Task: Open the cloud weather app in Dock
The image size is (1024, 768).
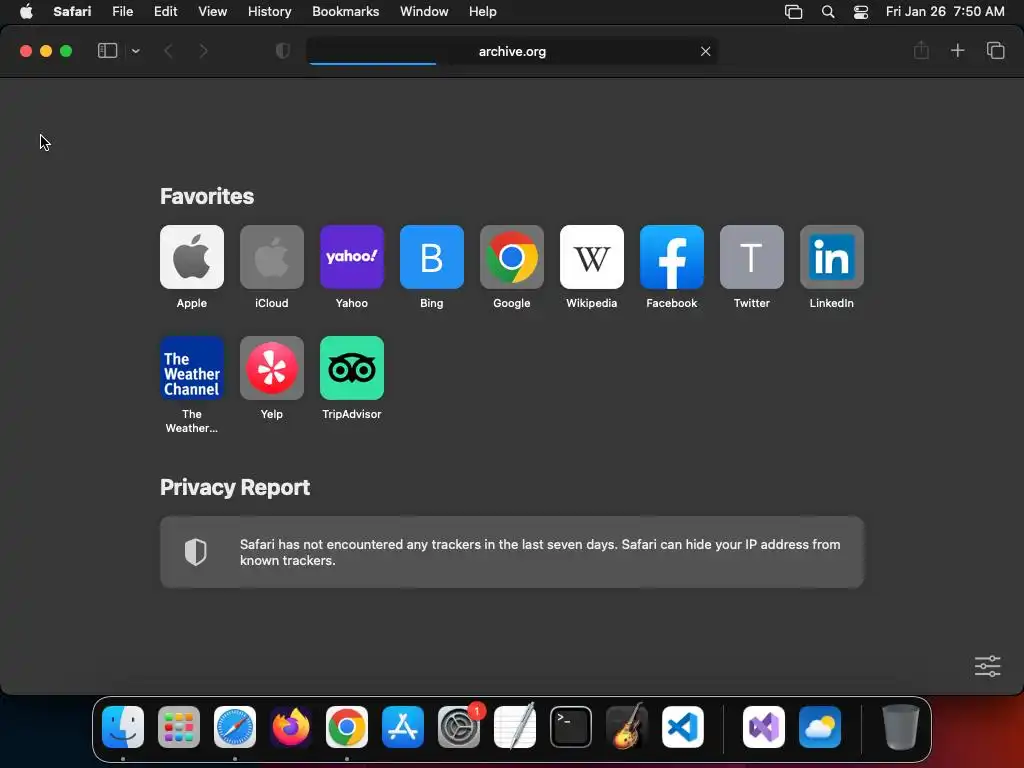Action: click(820, 727)
